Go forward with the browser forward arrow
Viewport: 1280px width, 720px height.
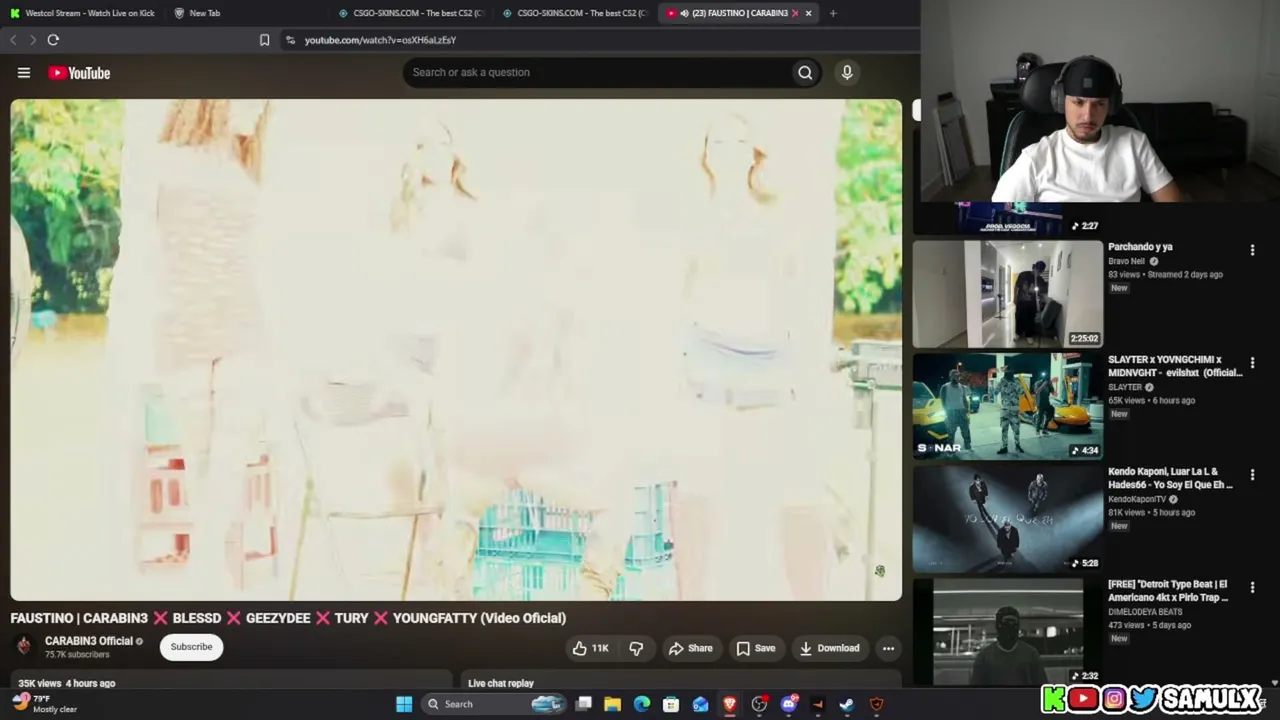click(33, 40)
